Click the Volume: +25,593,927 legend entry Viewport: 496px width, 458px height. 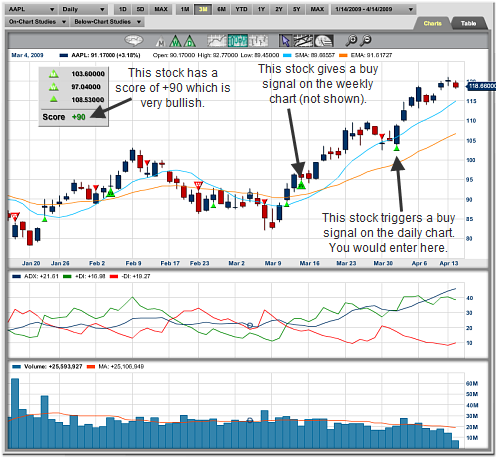(47, 367)
